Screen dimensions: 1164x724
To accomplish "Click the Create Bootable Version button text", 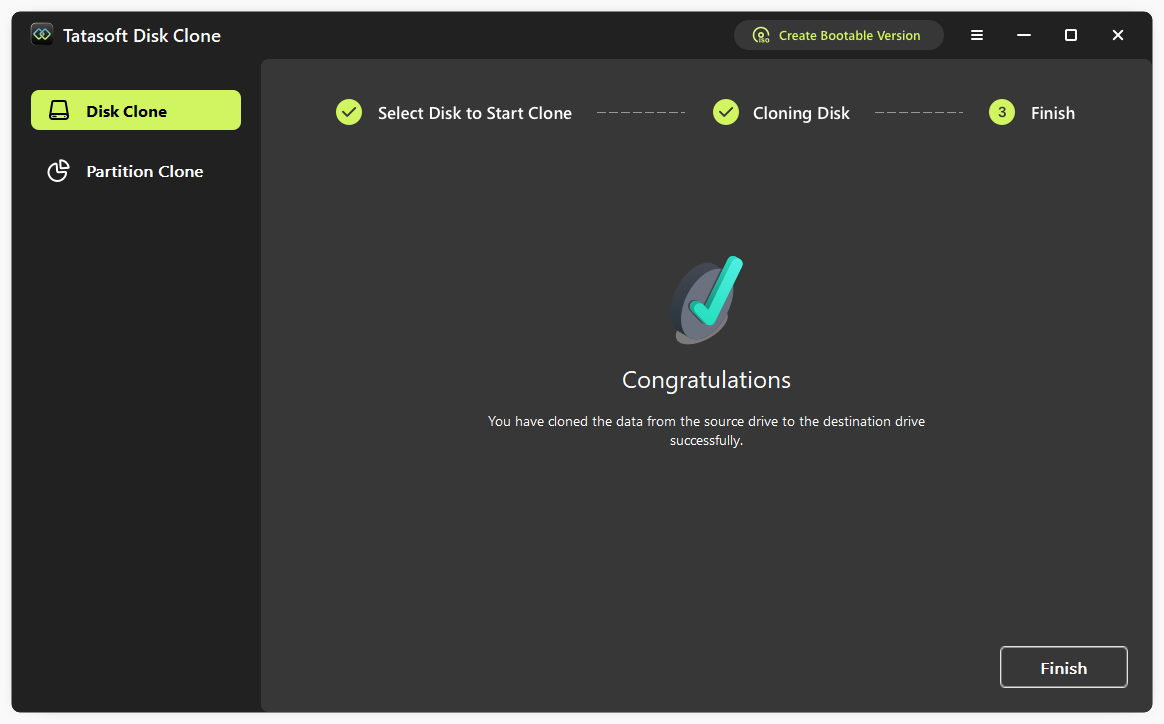I will (x=849, y=35).
